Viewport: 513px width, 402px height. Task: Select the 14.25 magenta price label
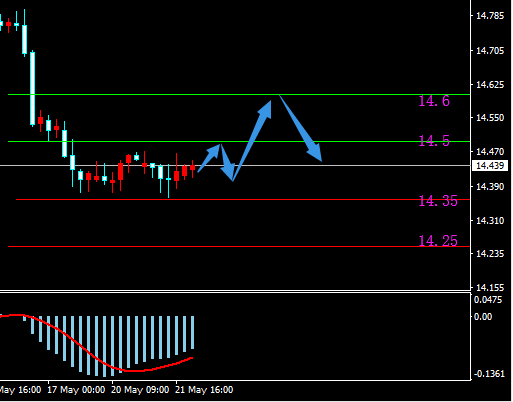pyautogui.click(x=438, y=241)
